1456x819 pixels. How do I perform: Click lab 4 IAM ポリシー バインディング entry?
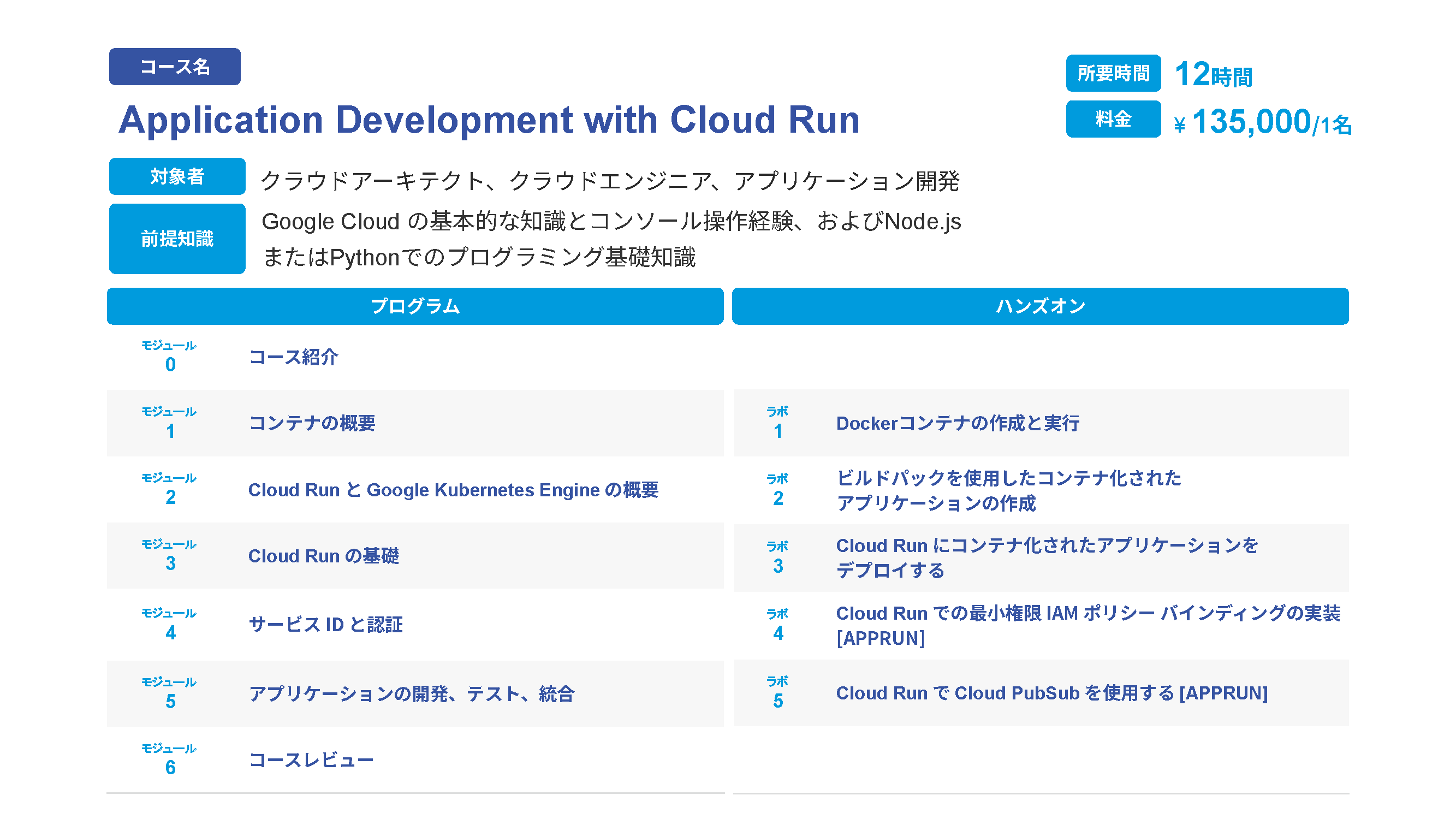1087,625
